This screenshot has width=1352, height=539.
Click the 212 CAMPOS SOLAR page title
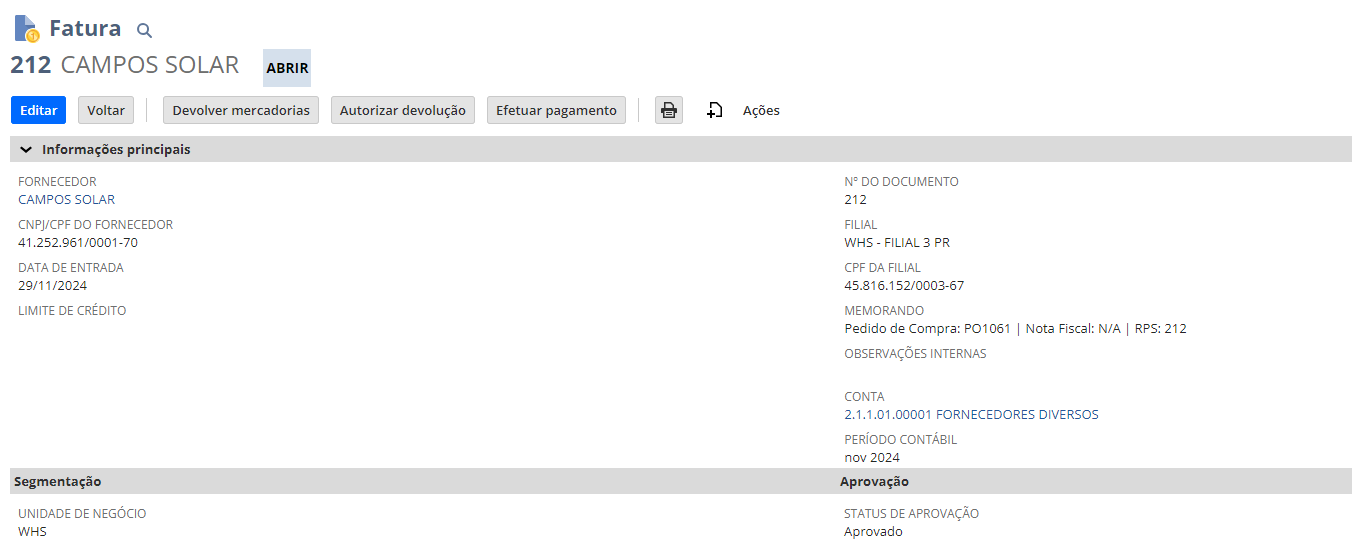(125, 66)
